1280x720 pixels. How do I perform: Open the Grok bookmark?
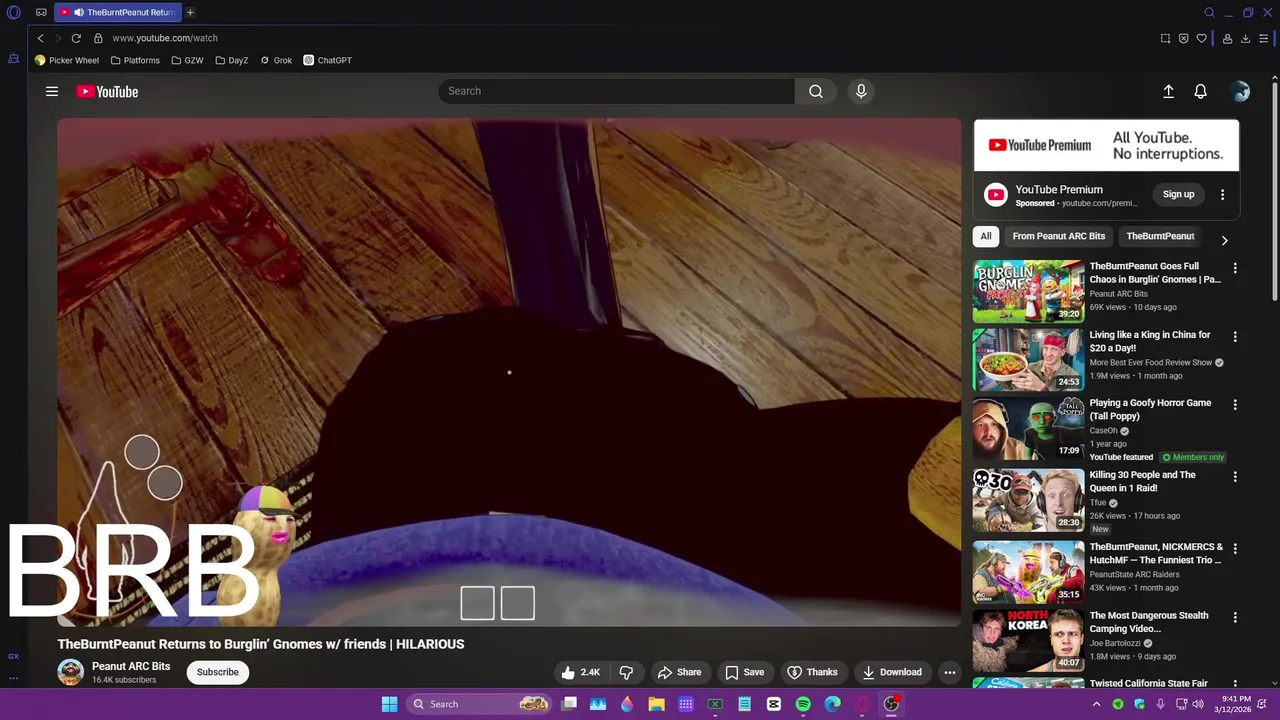pyautogui.click(x=276, y=60)
